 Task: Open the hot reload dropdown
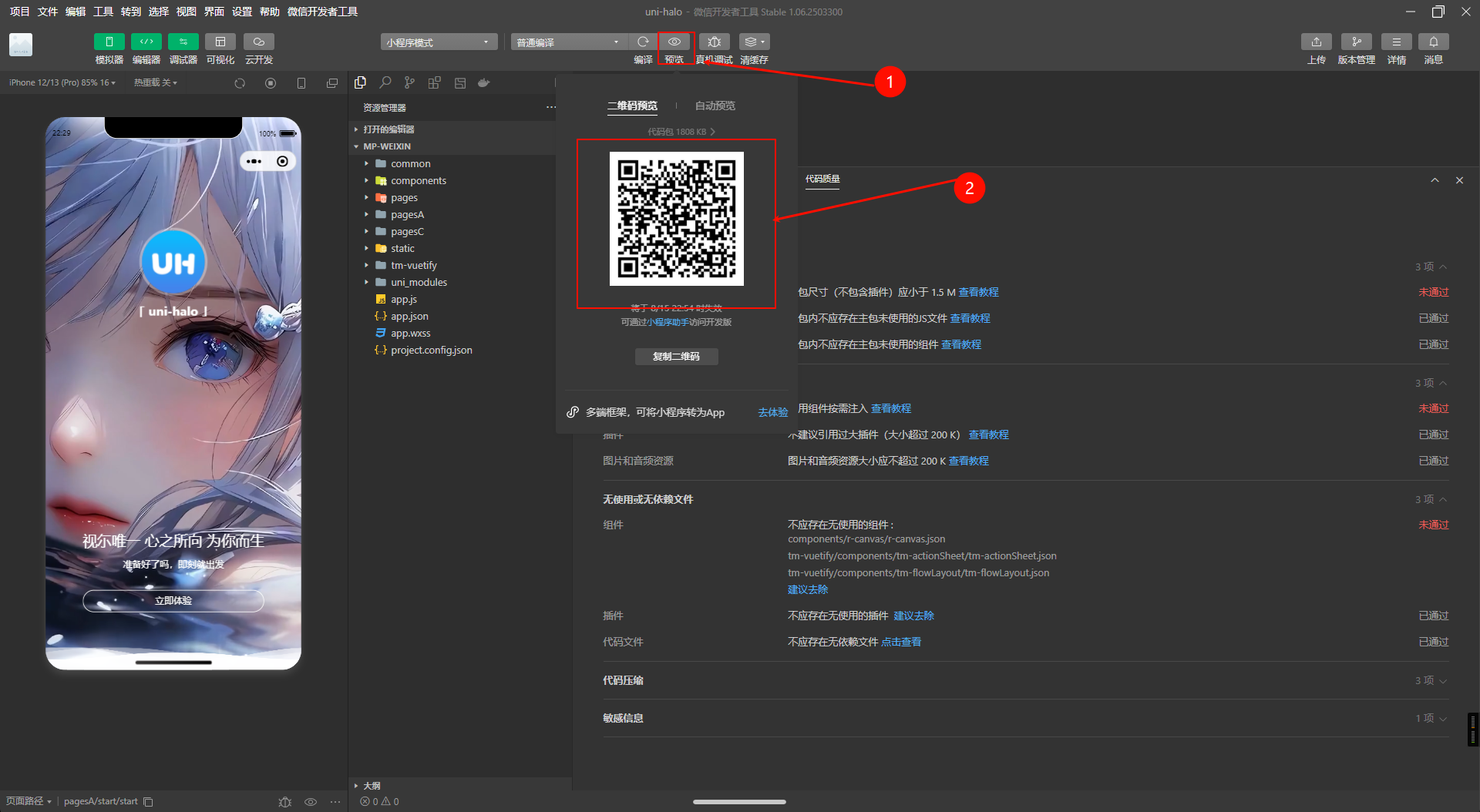point(155,82)
